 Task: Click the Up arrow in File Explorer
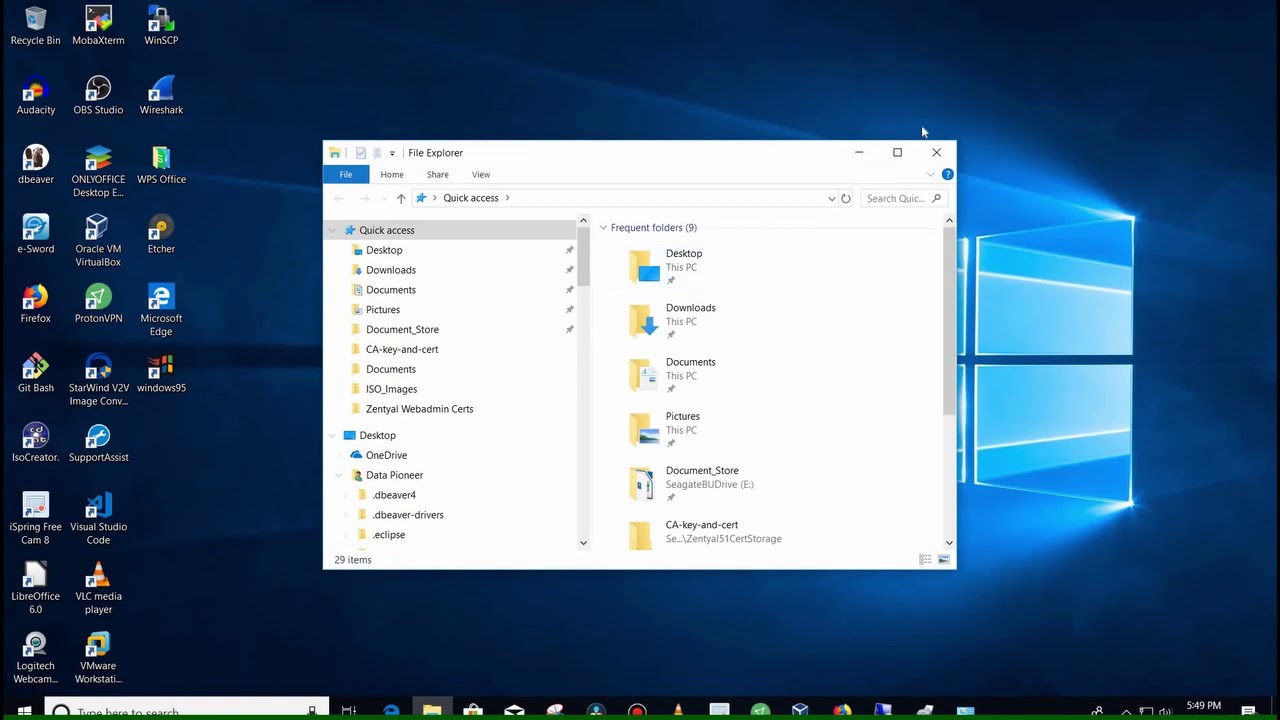pos(401,198)
